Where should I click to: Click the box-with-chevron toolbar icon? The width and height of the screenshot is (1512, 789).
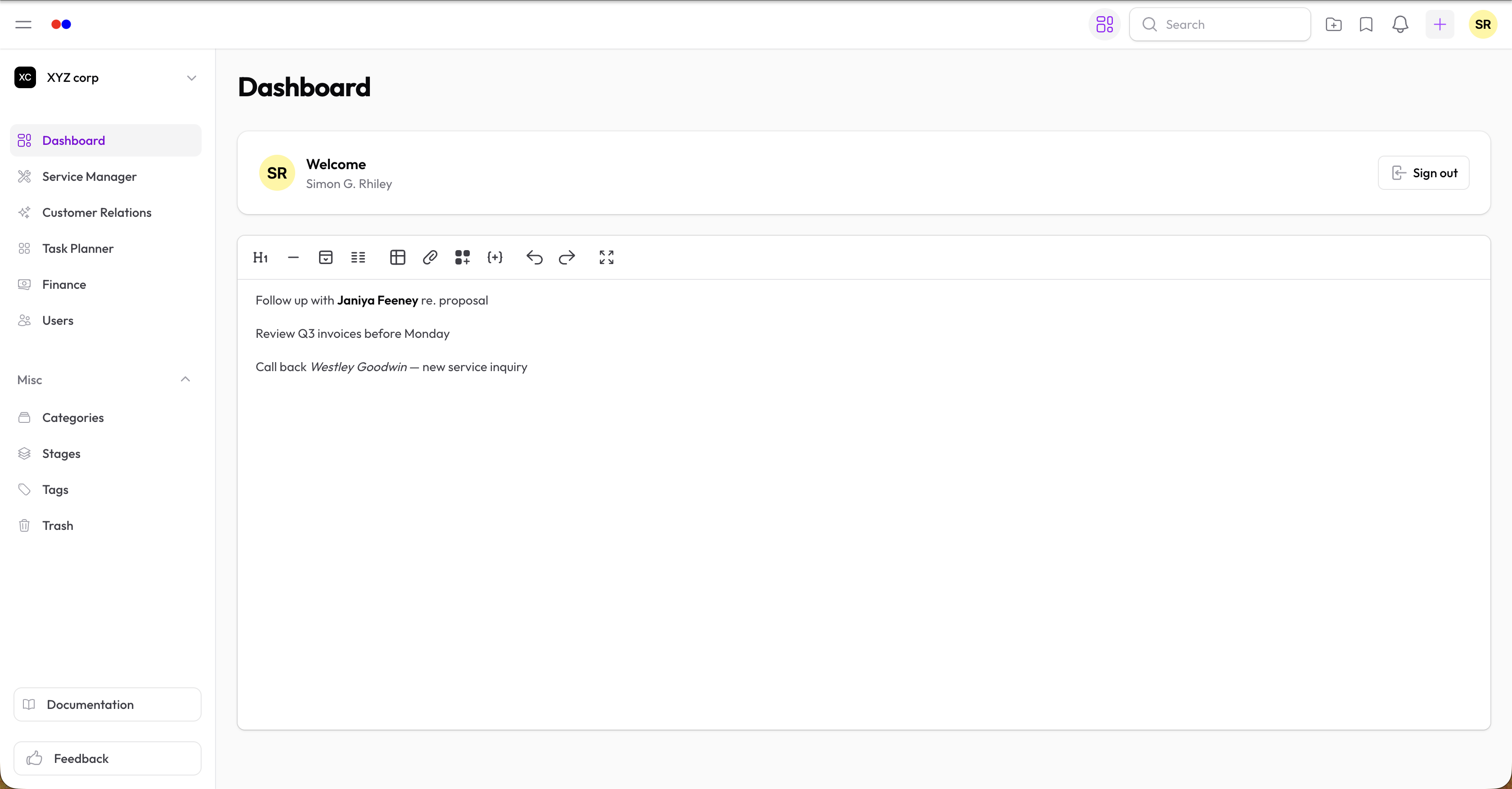click(326, 257)
